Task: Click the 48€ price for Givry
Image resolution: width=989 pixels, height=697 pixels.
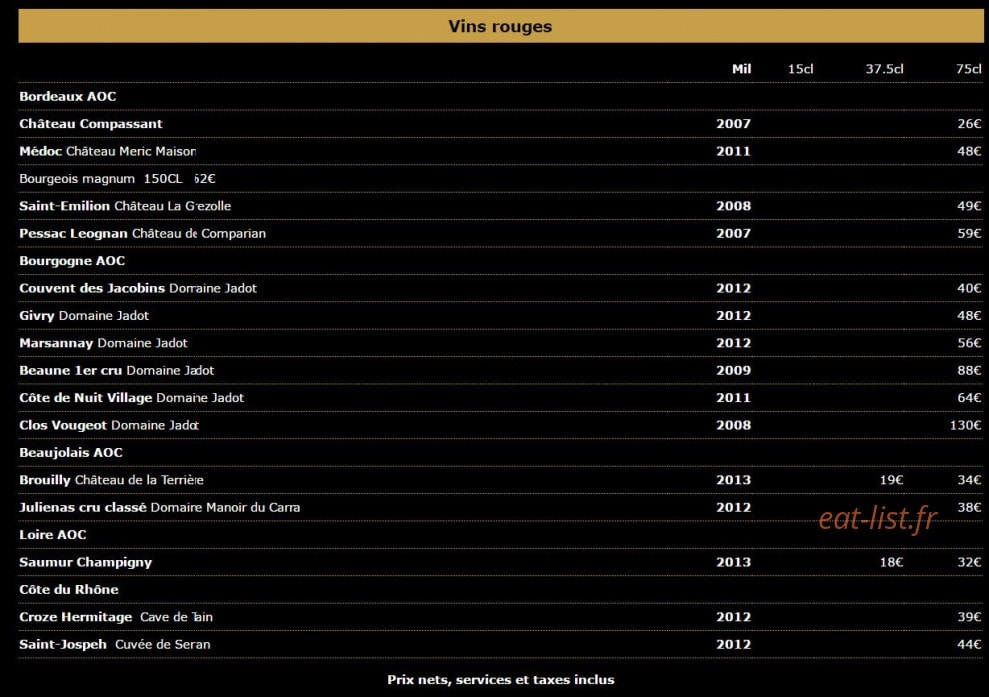Action: point(969,315)
